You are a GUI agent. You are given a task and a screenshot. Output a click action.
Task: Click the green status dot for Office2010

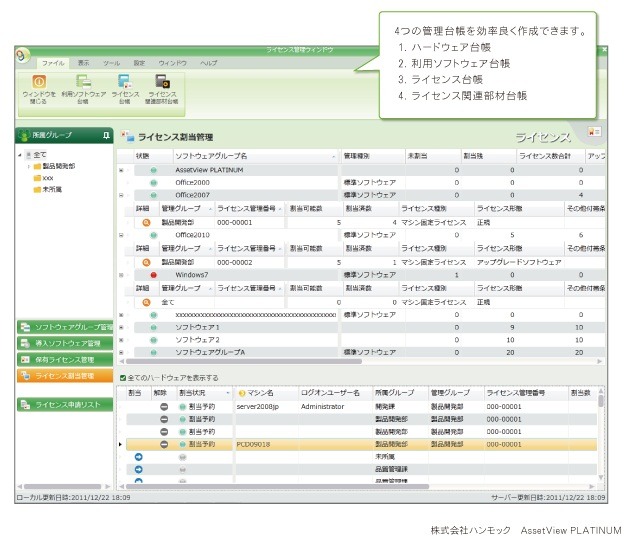[x=153, y=235]
